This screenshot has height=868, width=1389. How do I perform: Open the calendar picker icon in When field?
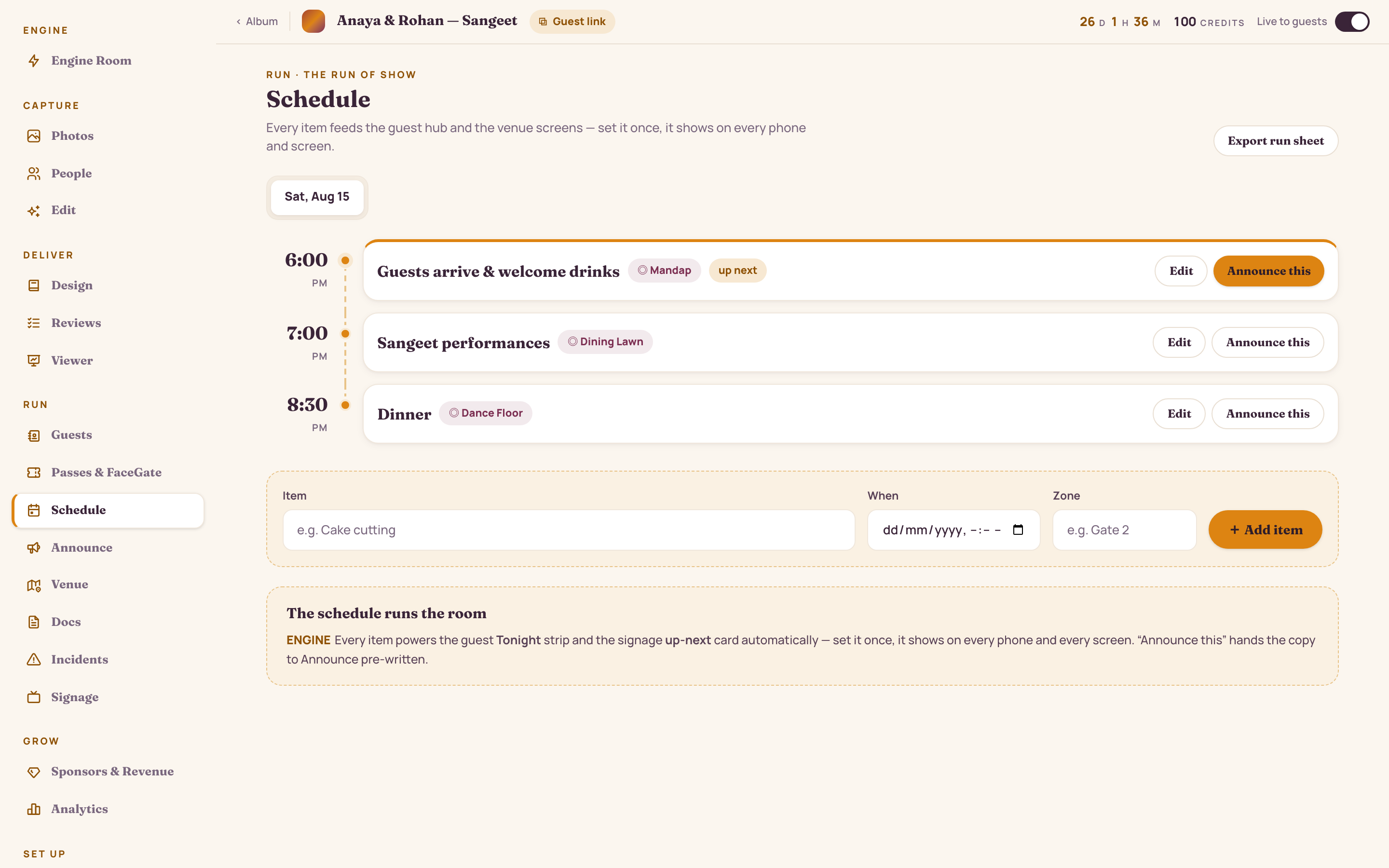point(1018,530)
